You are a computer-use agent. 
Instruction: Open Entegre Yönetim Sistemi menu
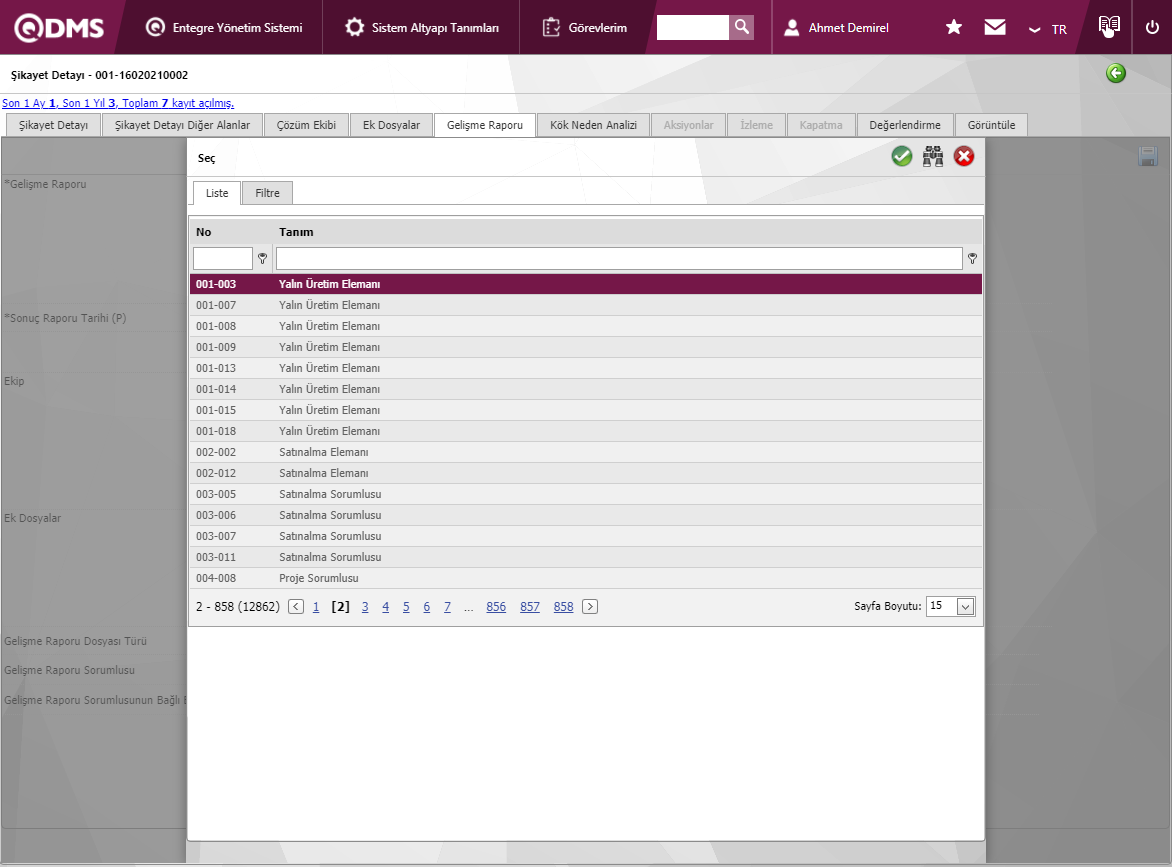(224, 28)
